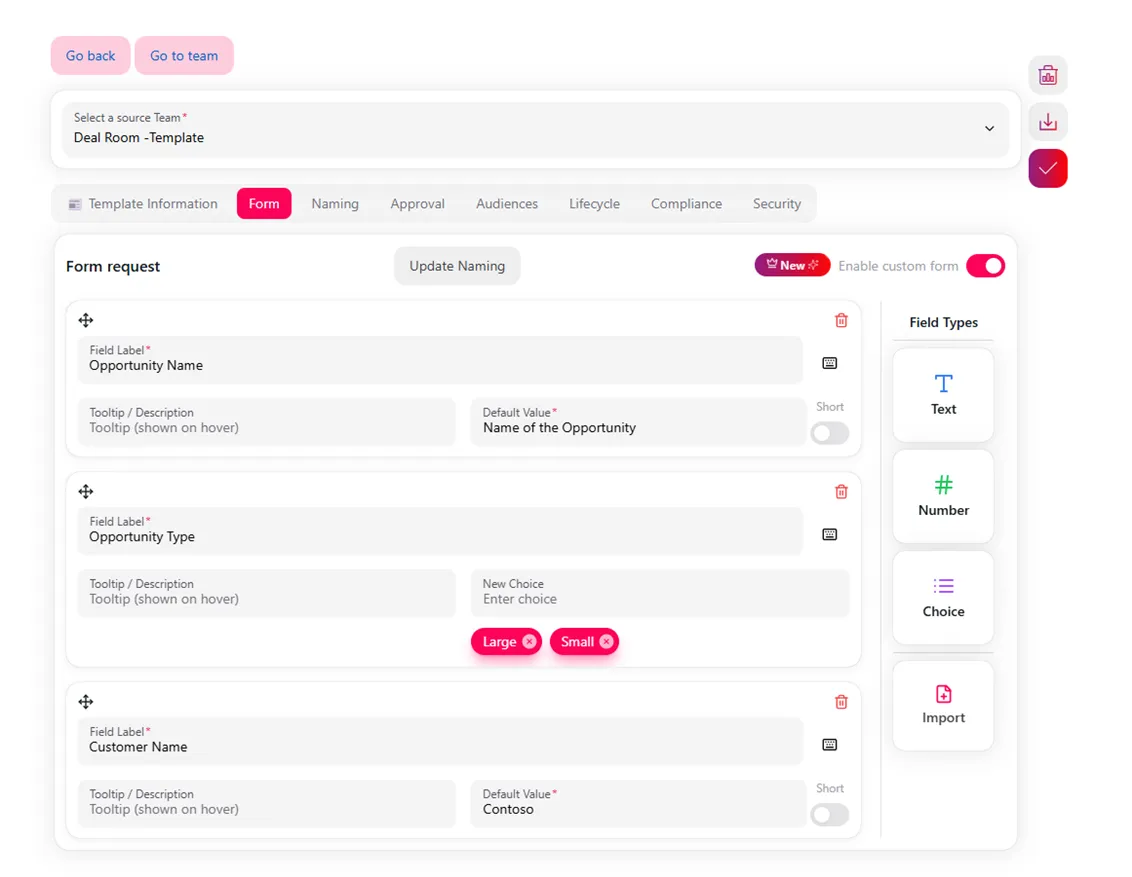Toggle Short for Opportunity Name field

(830, 433)
